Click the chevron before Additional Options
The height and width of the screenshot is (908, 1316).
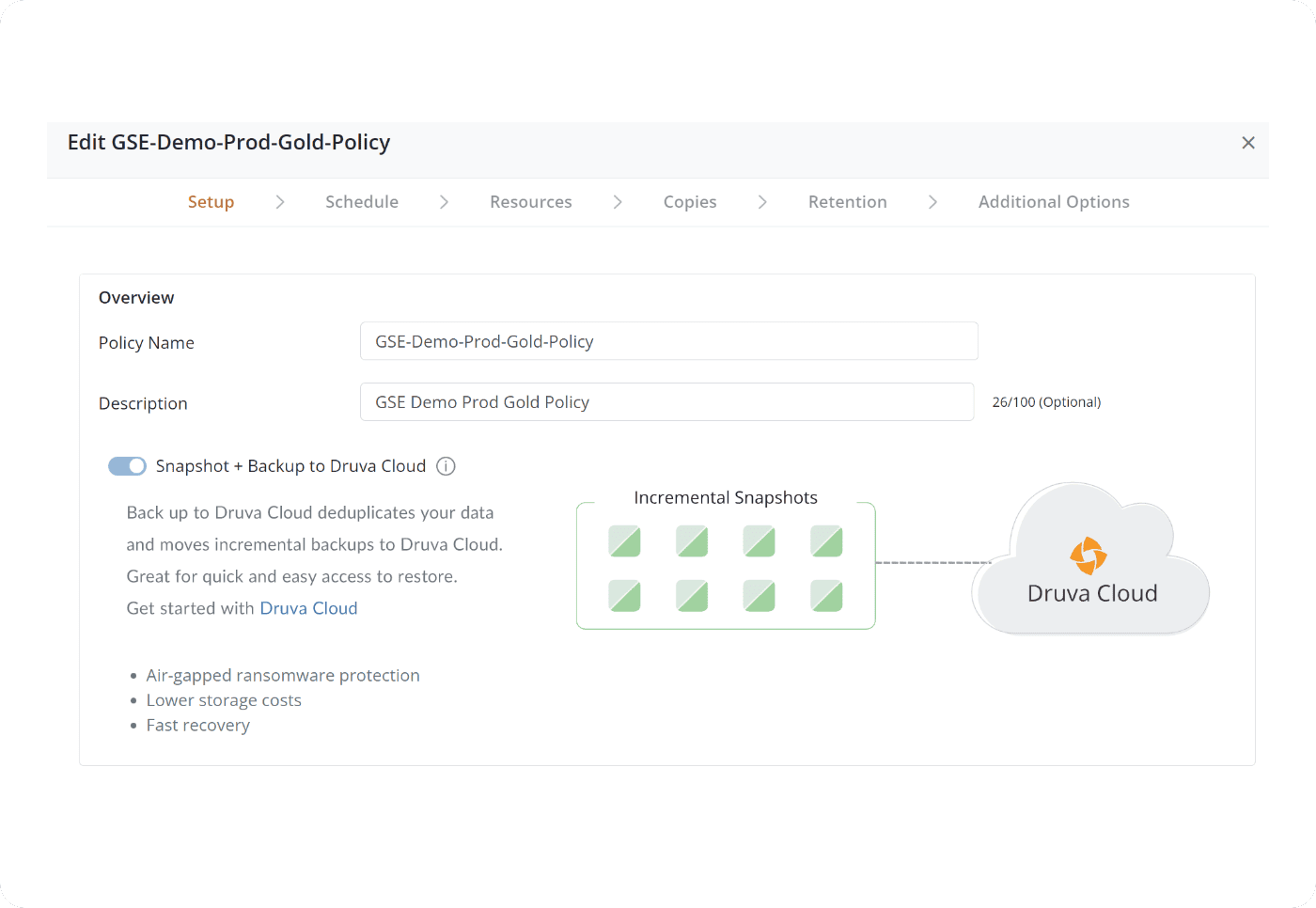[x=932, y=202]
